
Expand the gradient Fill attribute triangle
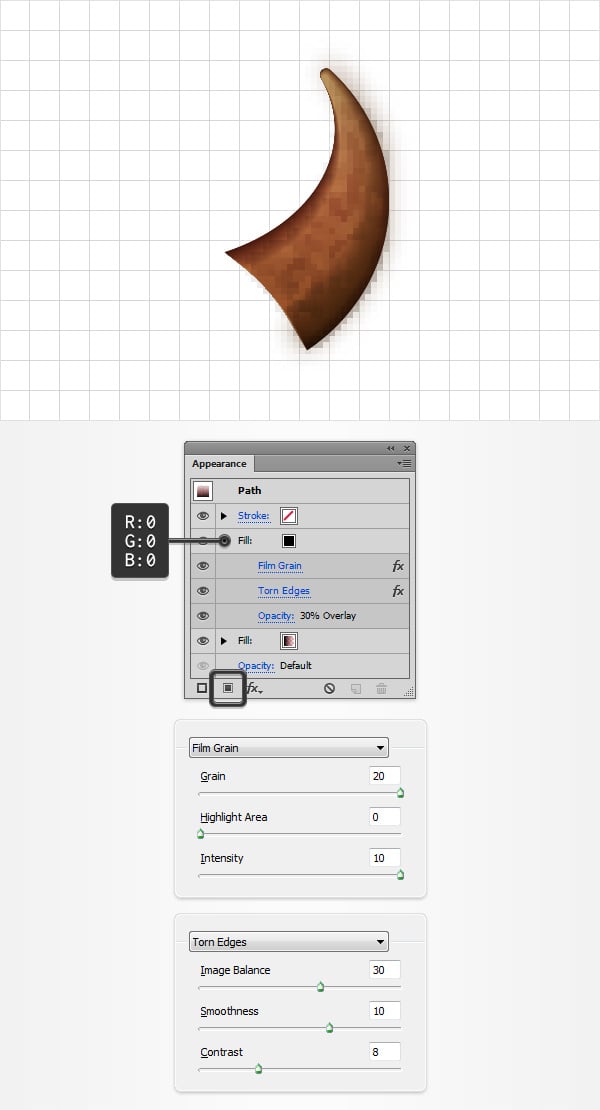coord(224,641)
